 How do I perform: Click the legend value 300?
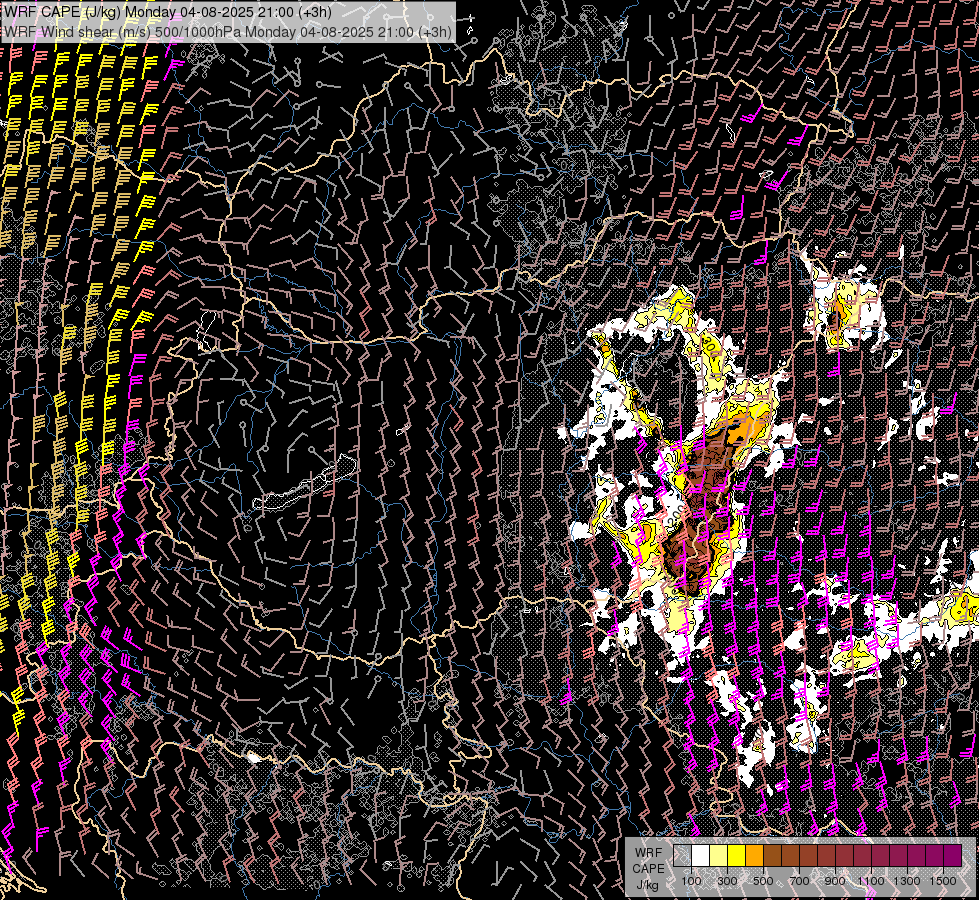(727, 881)
